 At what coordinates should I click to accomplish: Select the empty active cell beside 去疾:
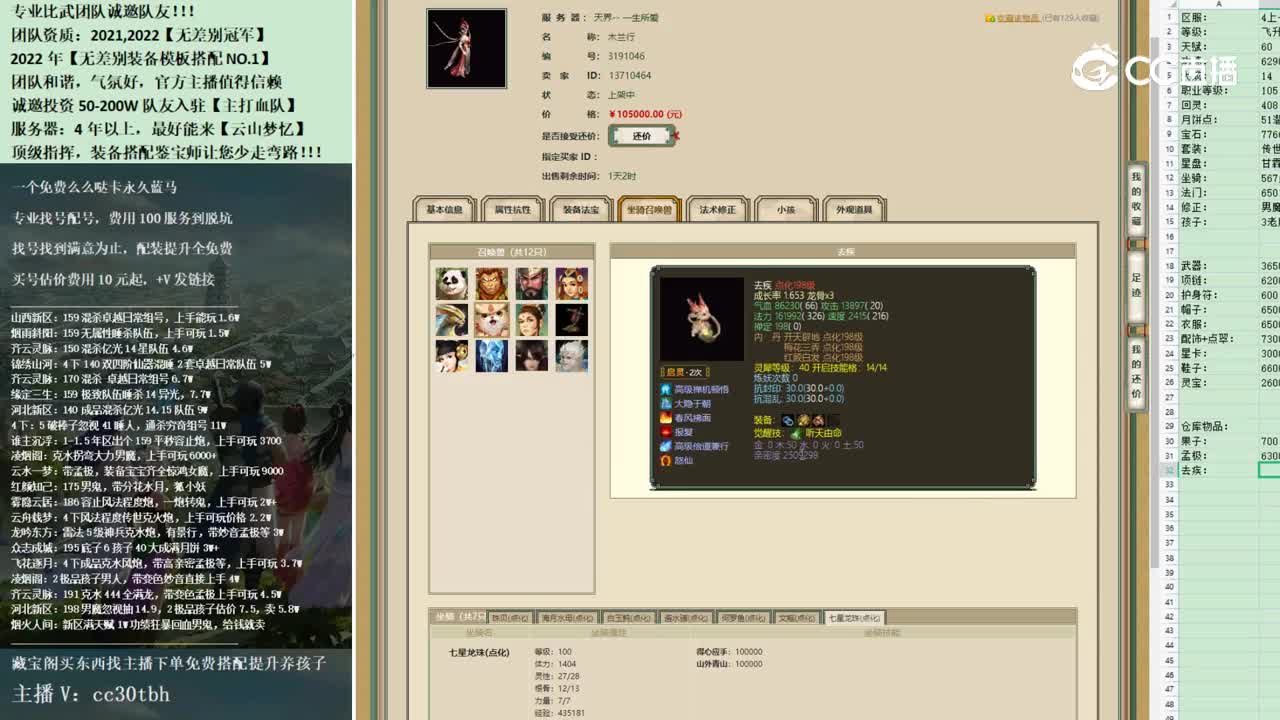point(1269,470)
